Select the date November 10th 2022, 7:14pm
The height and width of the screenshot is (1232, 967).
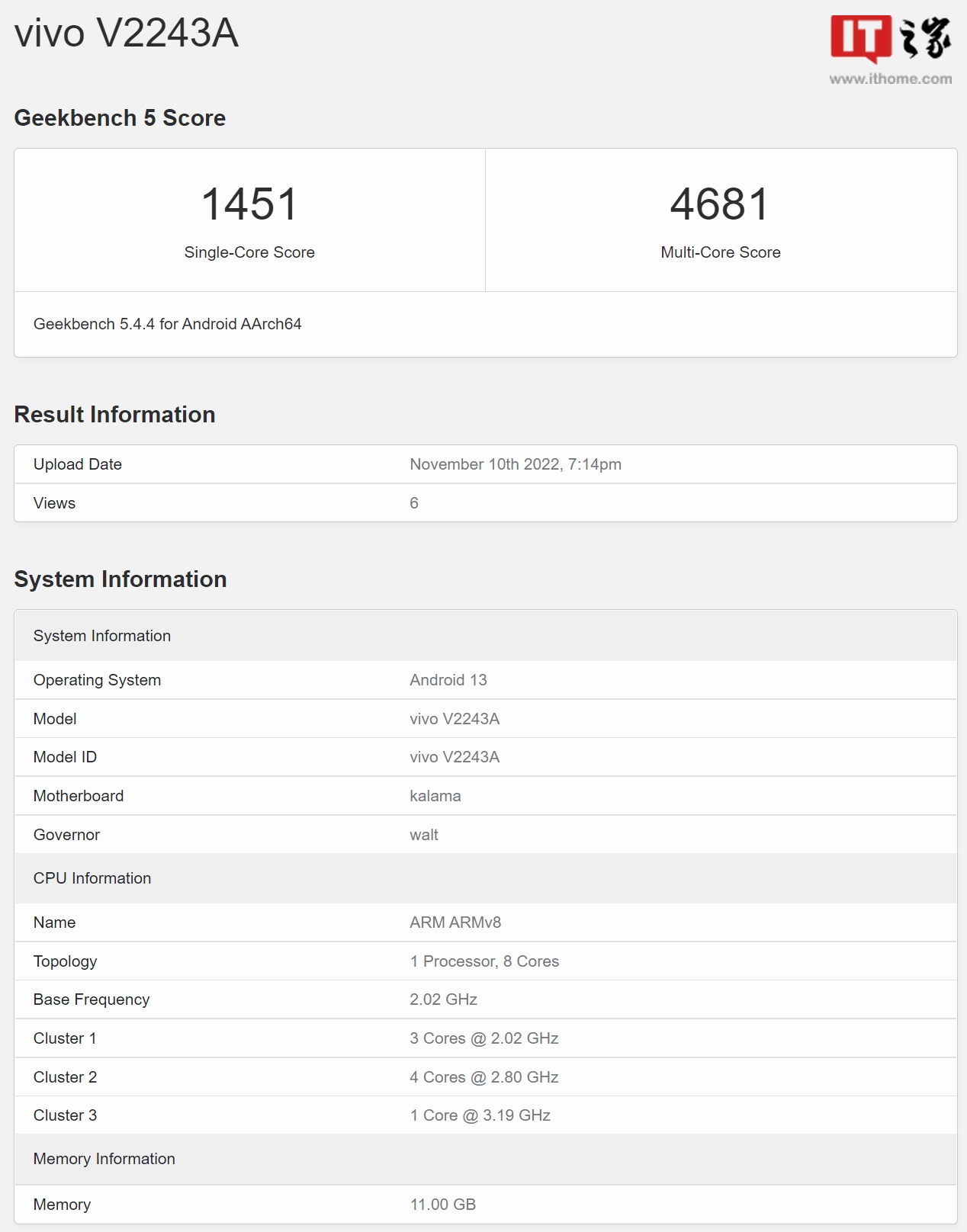click(516, 464)
